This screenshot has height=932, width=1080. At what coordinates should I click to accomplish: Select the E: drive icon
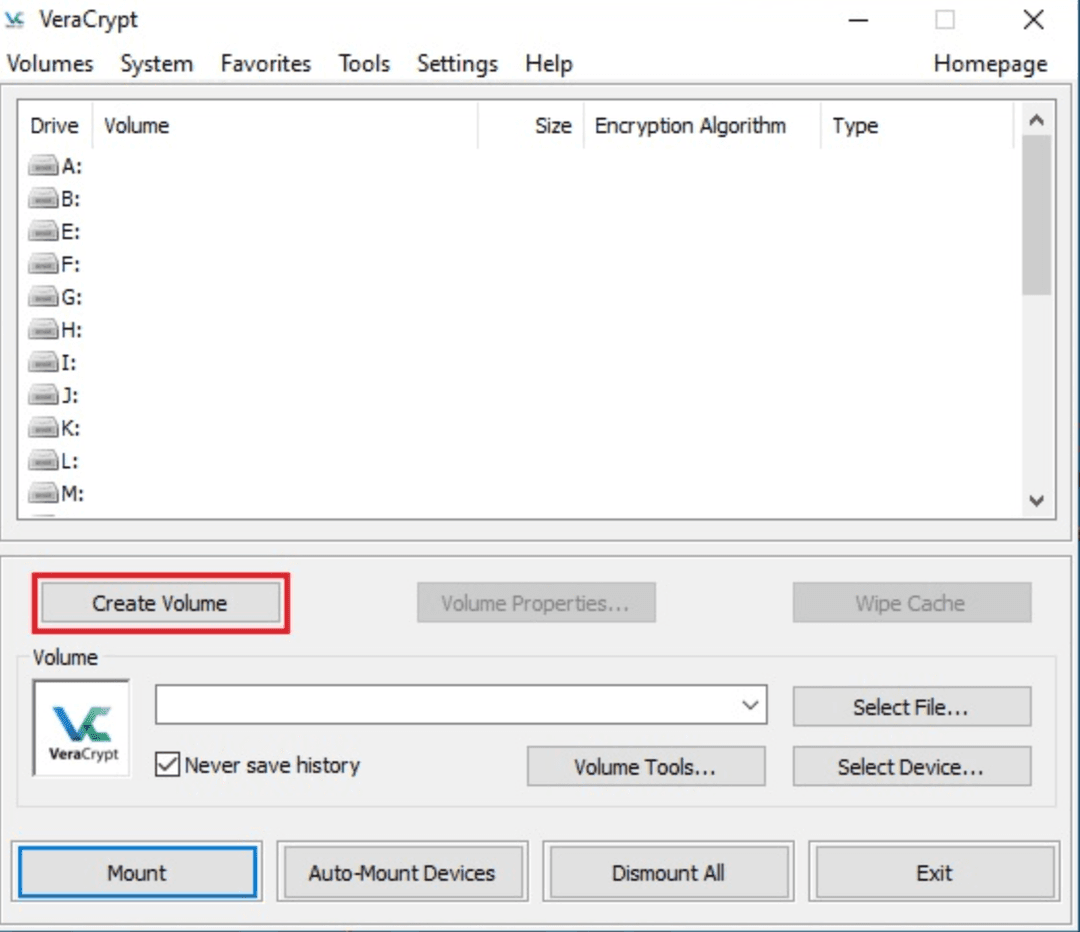(x=43, y=231)
